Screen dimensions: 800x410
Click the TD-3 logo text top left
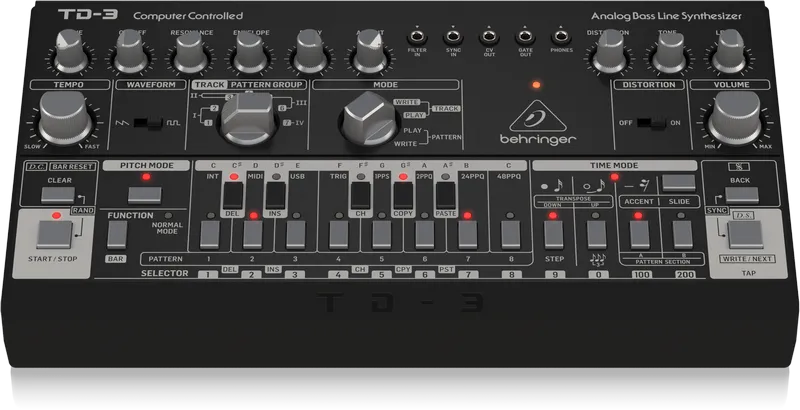[x=88, y=14]
